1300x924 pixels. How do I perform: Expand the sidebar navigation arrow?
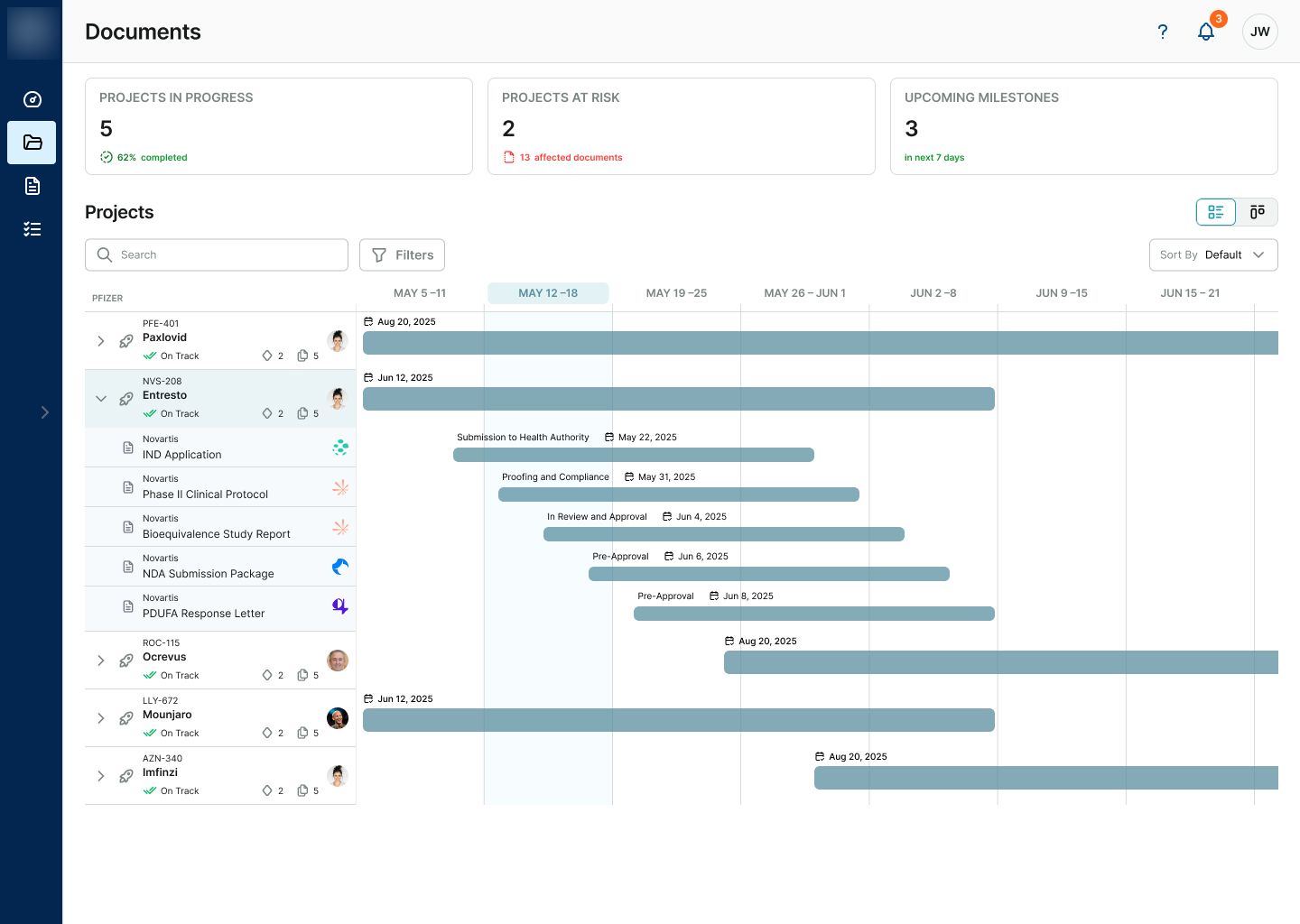pos(44,412)
